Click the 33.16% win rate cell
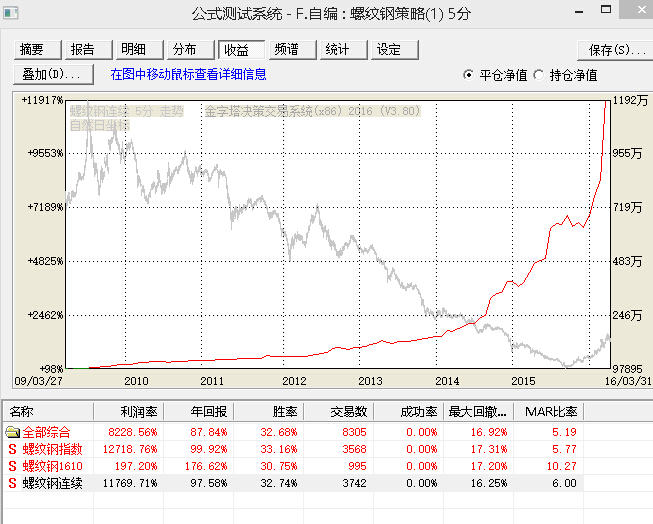 tap(279, 449)
